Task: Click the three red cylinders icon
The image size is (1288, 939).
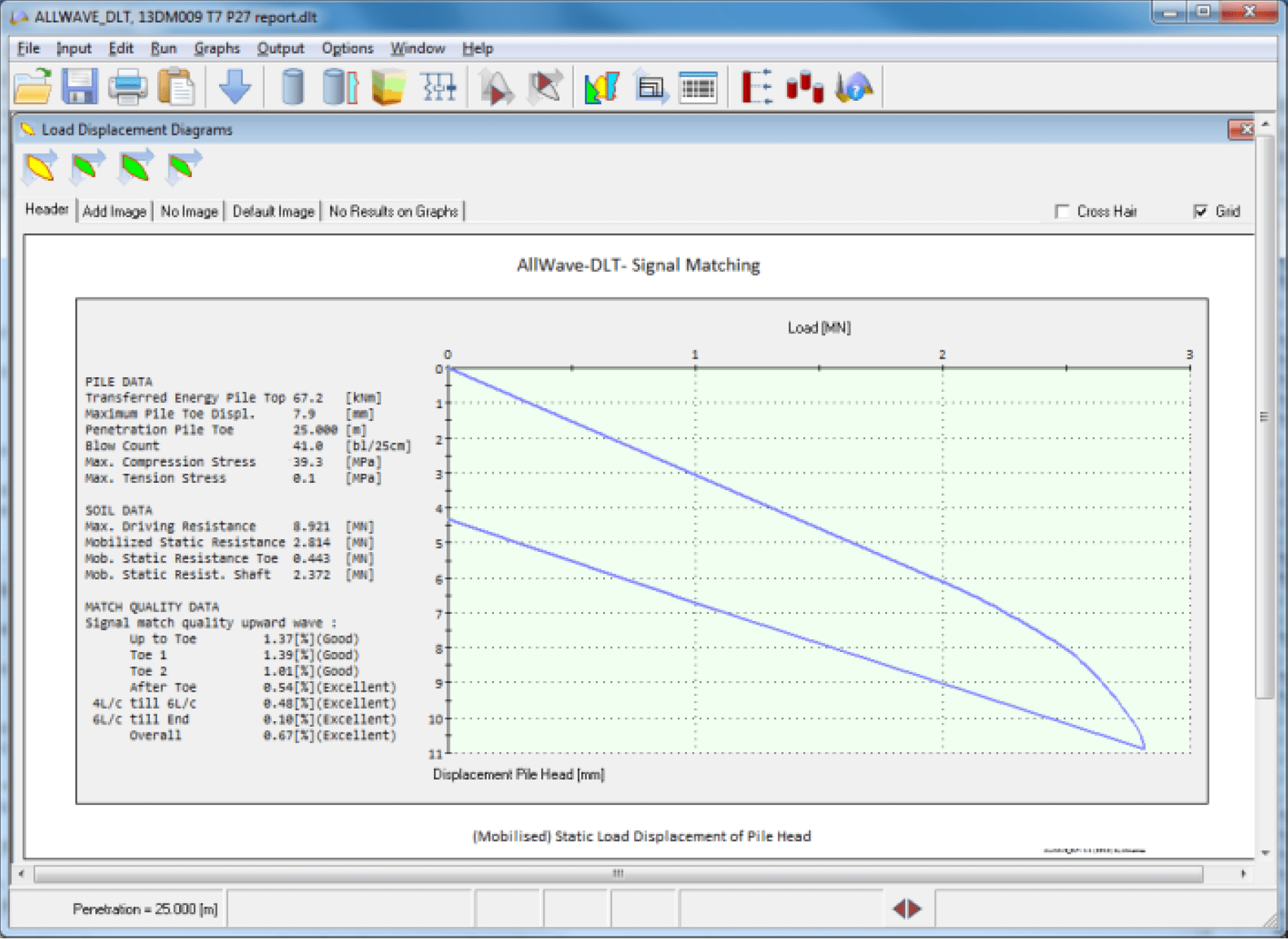Action: coord(805,87)
